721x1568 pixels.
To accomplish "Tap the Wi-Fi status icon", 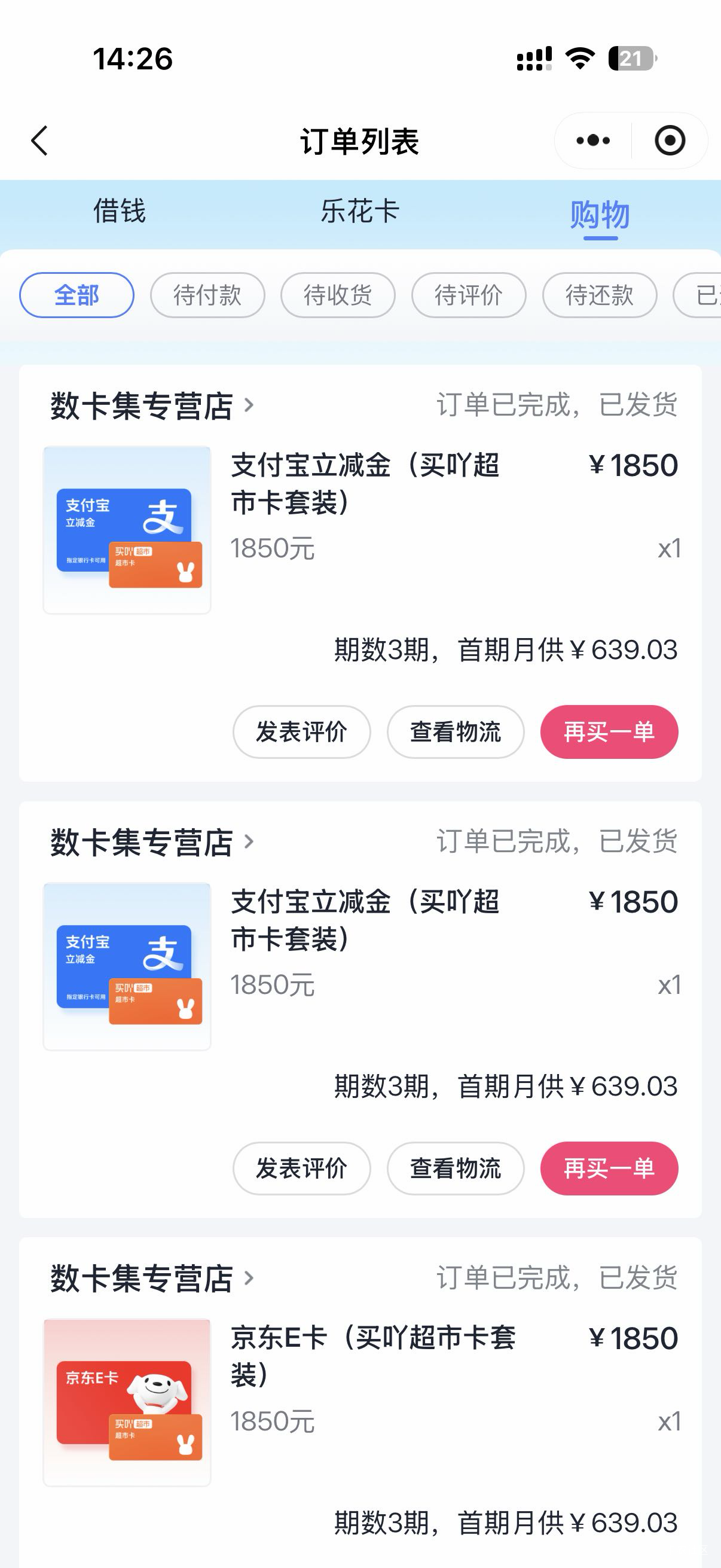I will pos(580,59).
